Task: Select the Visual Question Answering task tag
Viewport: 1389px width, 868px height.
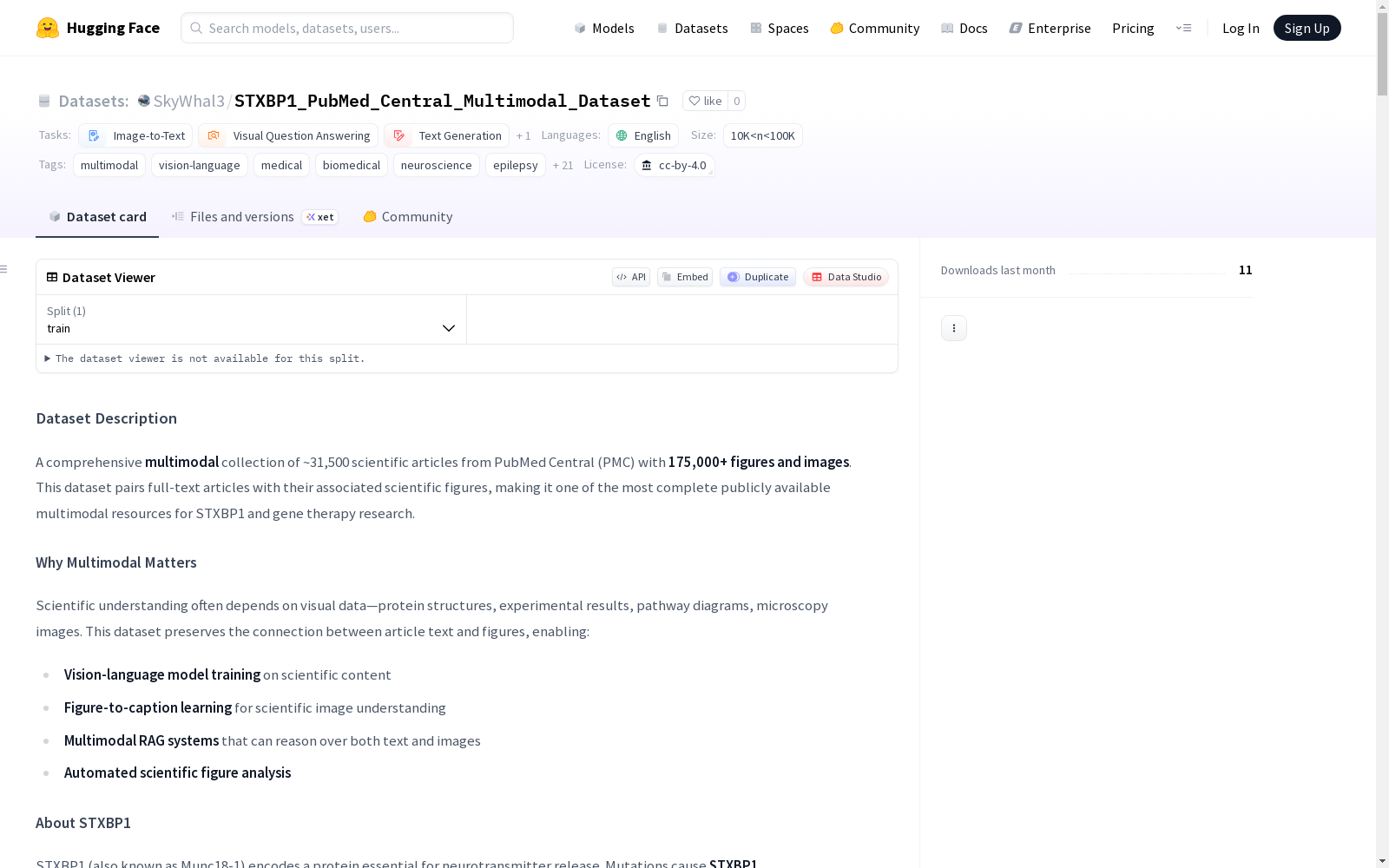Action: 288,135
